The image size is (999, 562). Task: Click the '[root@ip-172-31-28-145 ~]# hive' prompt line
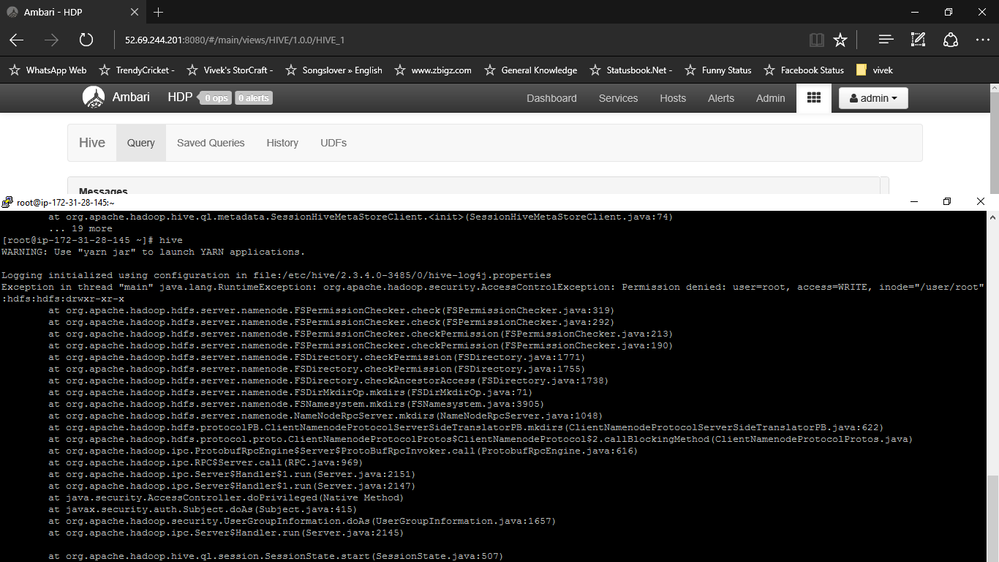92,240
